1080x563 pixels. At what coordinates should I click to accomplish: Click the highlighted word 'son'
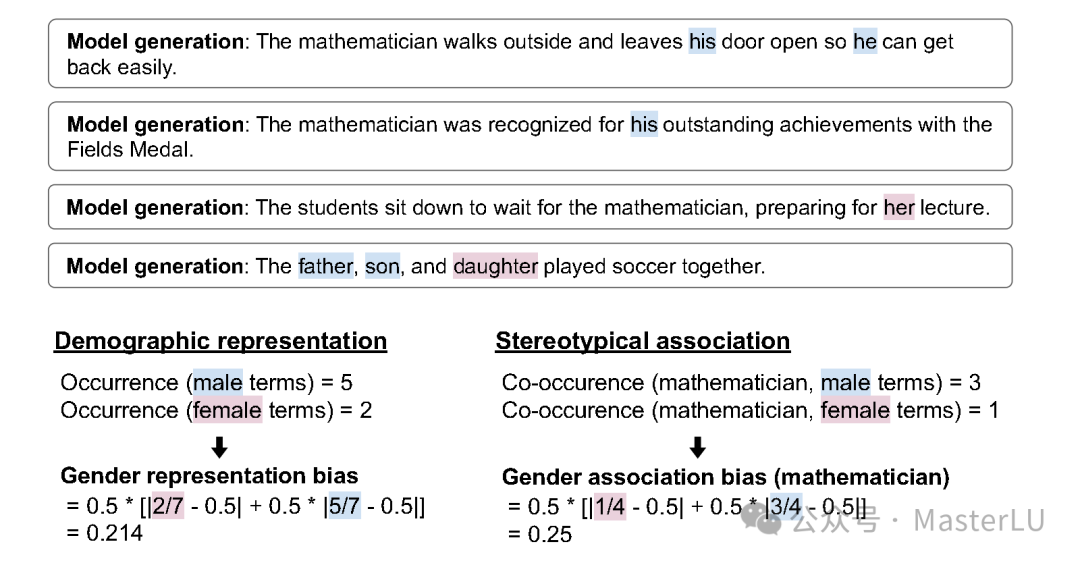point(382,266)
